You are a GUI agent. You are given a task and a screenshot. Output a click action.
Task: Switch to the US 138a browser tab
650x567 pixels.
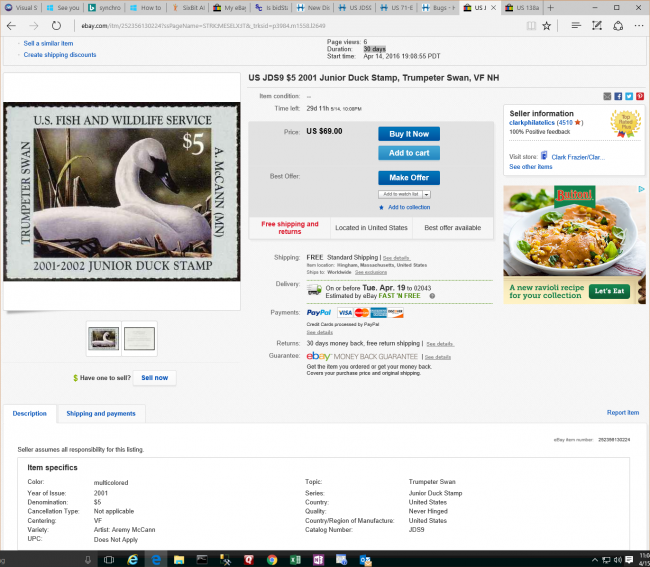pos(522,7)
